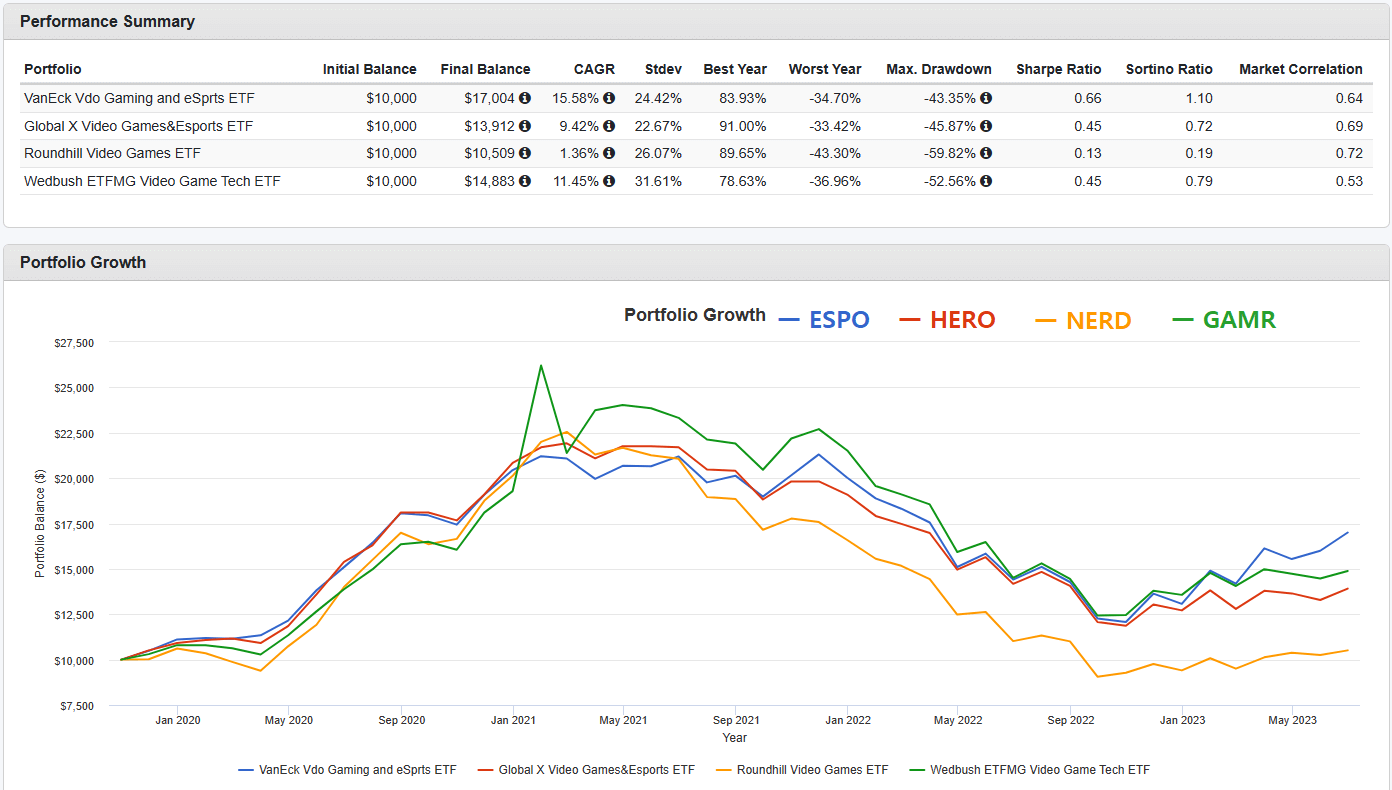Click the 24.42% Stdev value
This screenshot has width=1392, height=790.
(660, 98)
